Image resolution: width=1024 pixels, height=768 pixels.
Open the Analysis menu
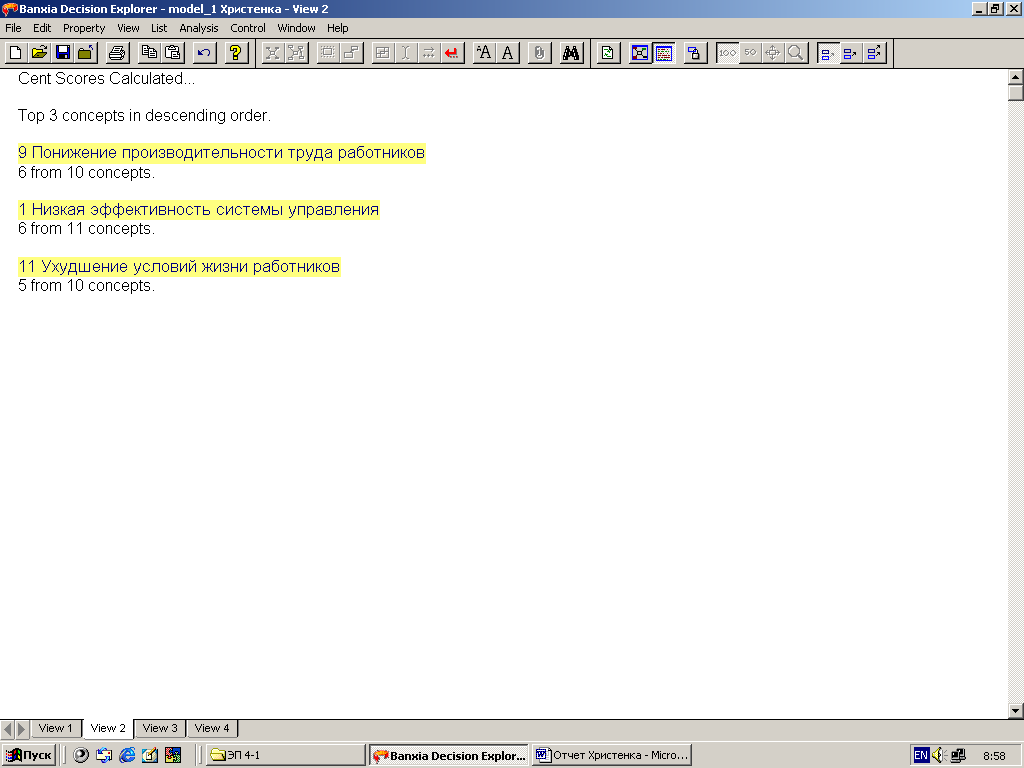(x=199, y=28)
